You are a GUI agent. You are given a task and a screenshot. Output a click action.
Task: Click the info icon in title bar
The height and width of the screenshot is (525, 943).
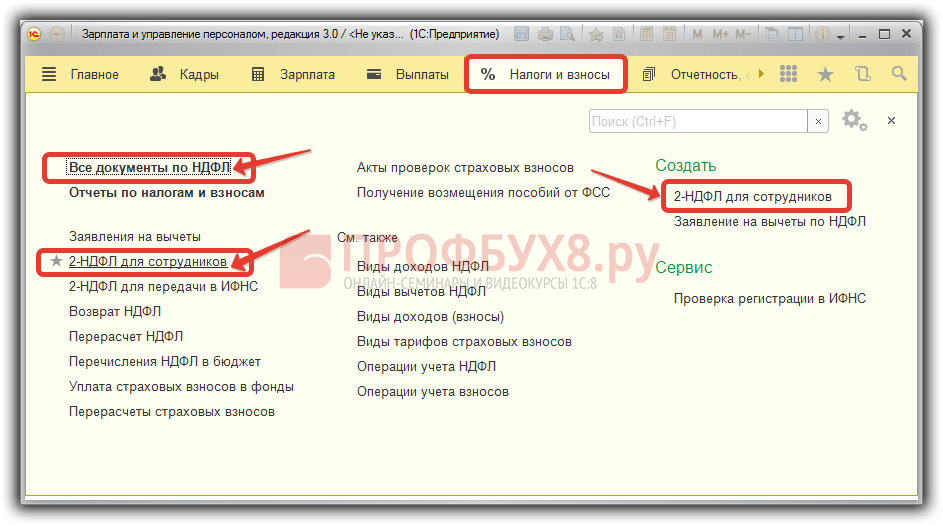823,34
